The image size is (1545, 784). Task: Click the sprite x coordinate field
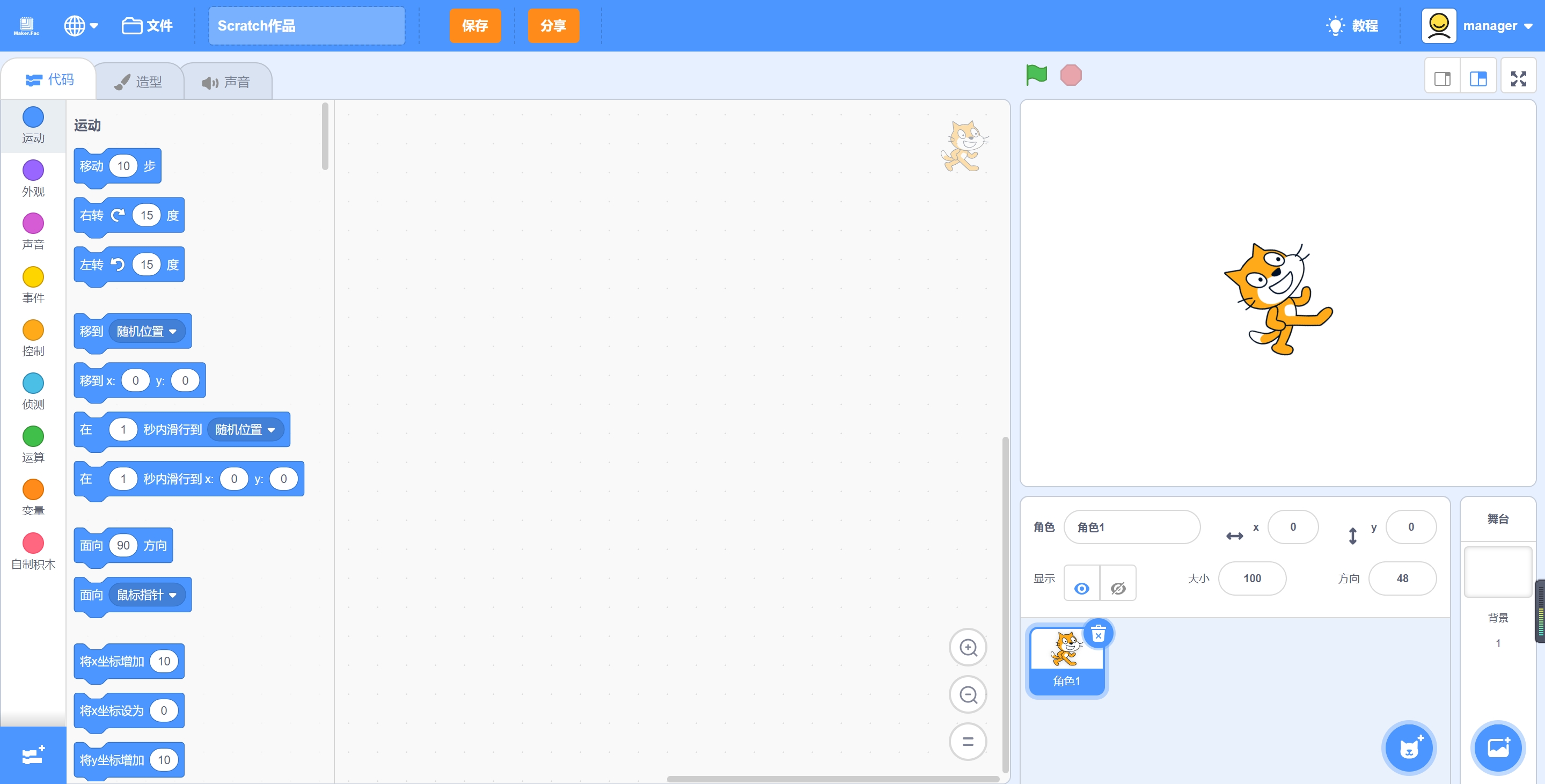coord(1293,527)
